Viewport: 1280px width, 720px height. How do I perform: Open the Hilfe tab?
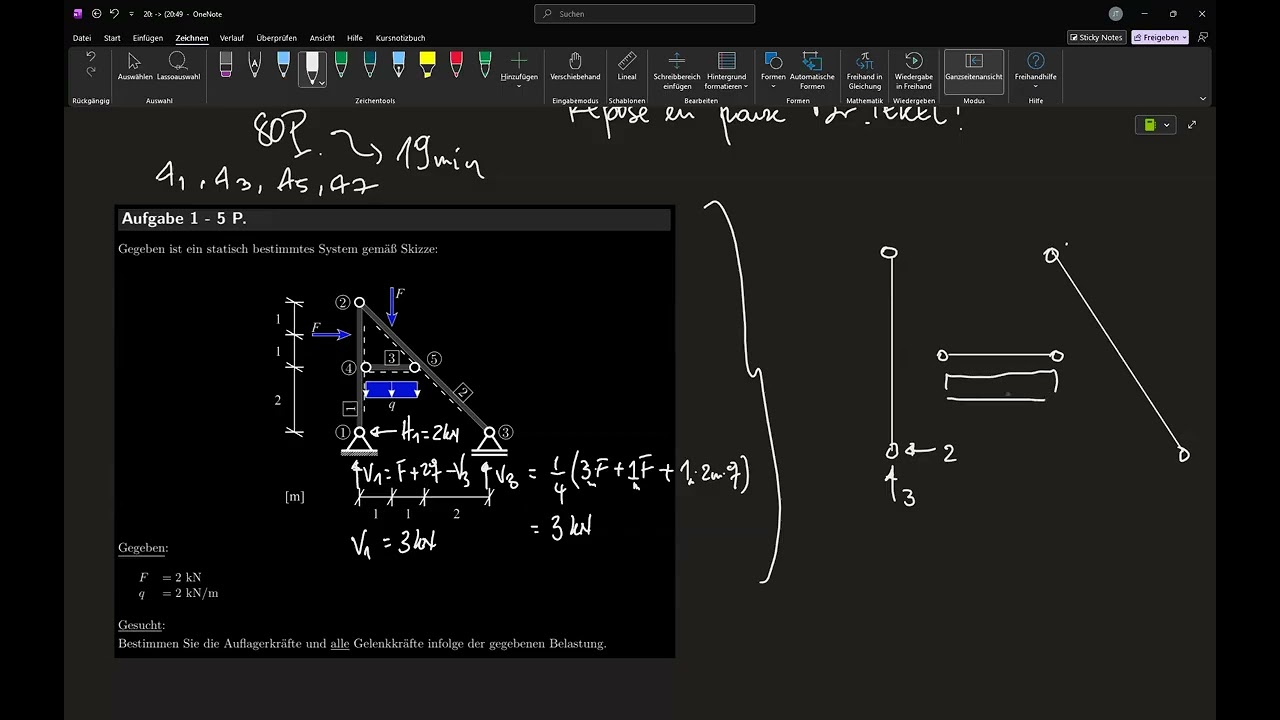pyautogui.click(x=355, y=38)
